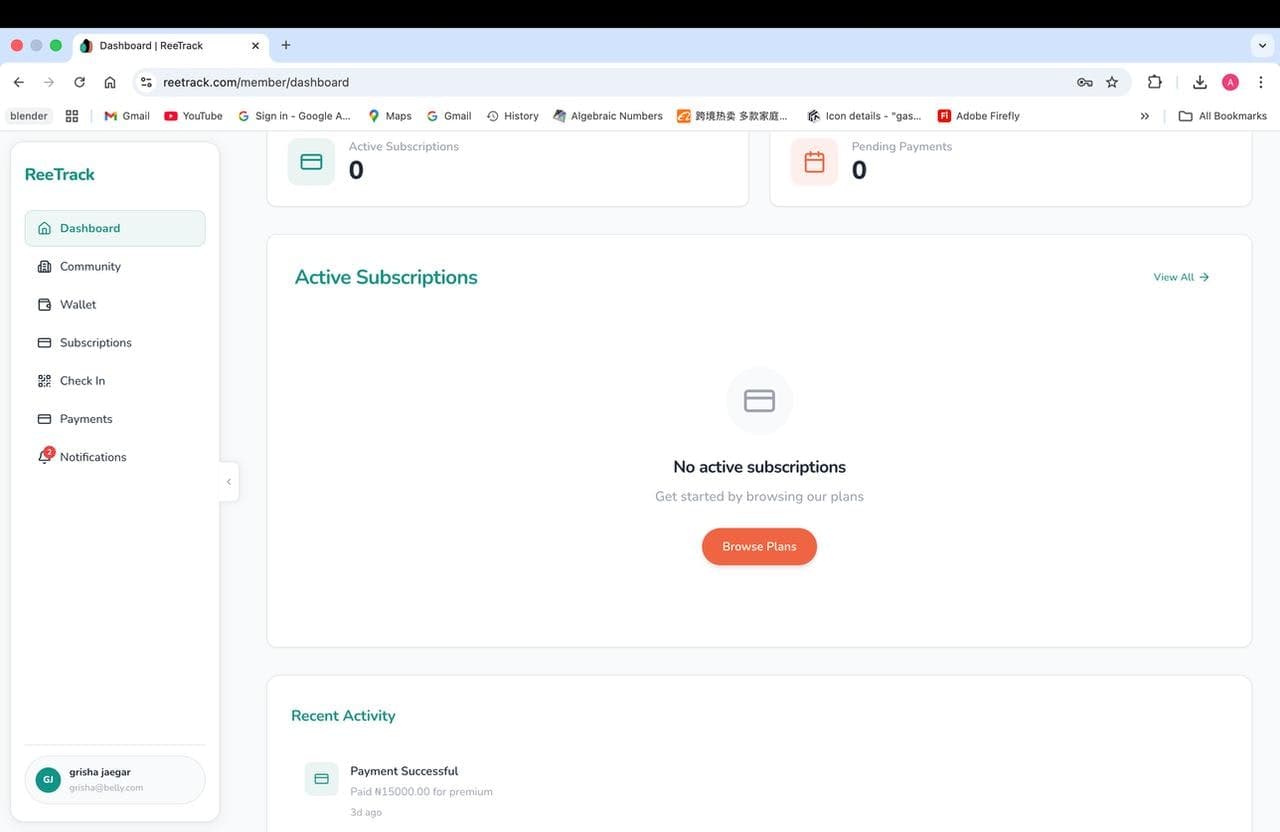The height and width of the screenshot is (832, 1280).
Task: Select the Check In grid icon
Action: click(42, 380)
